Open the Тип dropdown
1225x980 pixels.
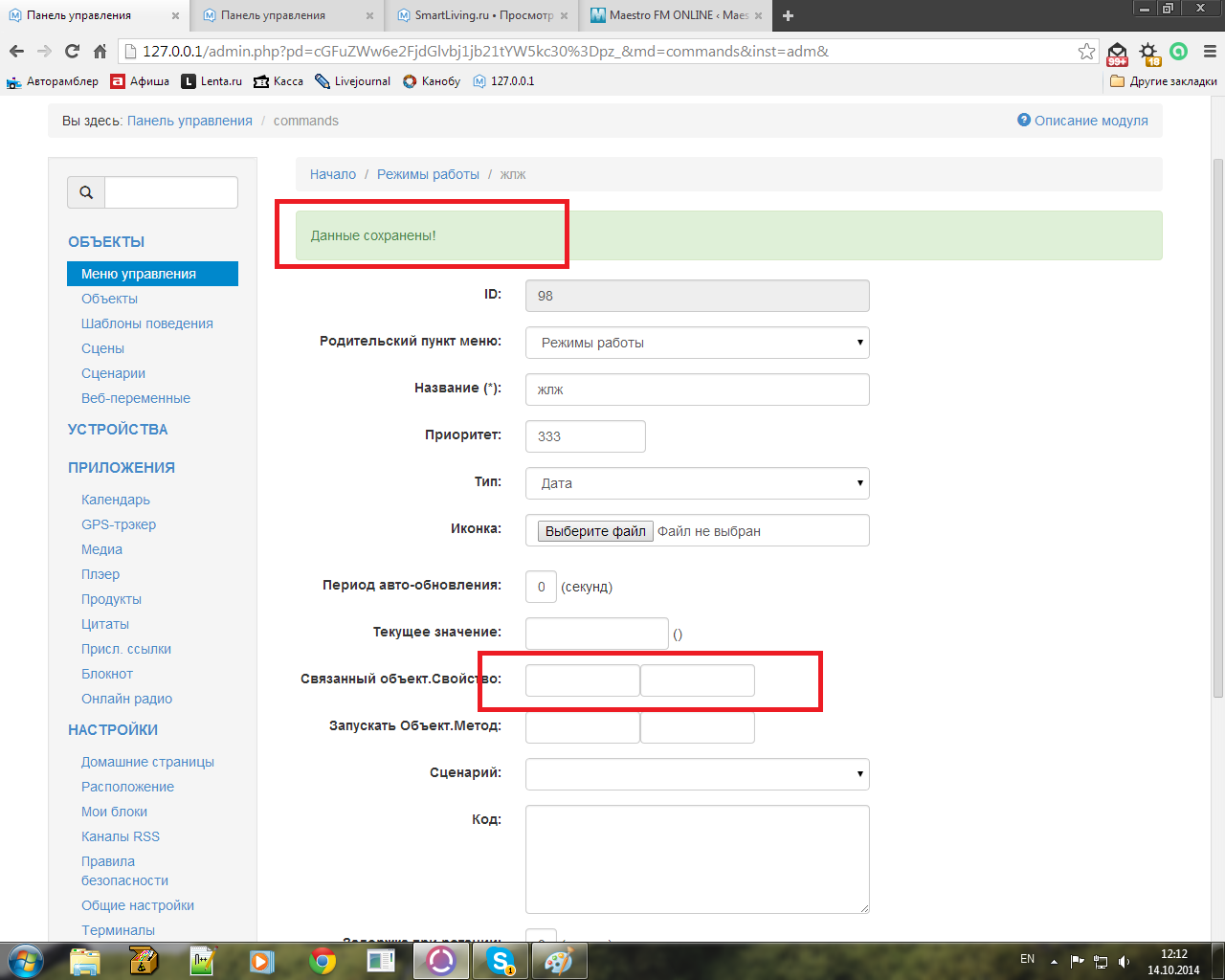click(698, 483)
